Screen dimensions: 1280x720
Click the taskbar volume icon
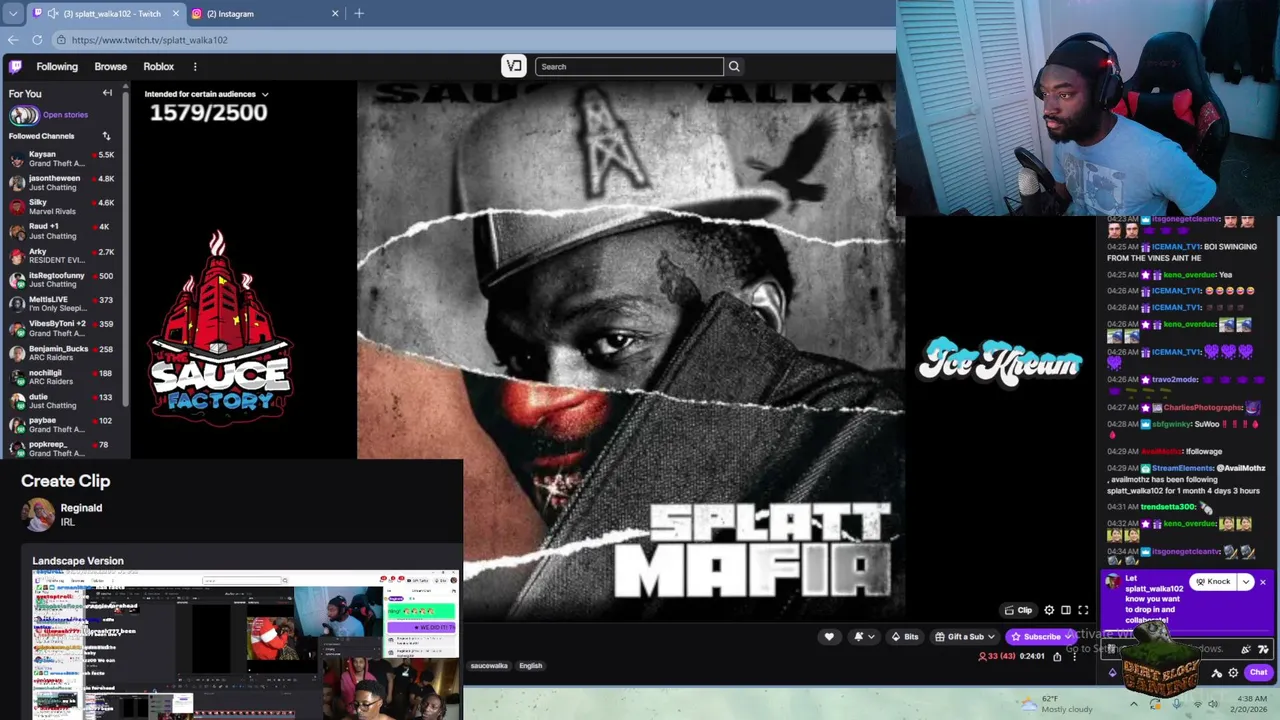(1213, 704)
